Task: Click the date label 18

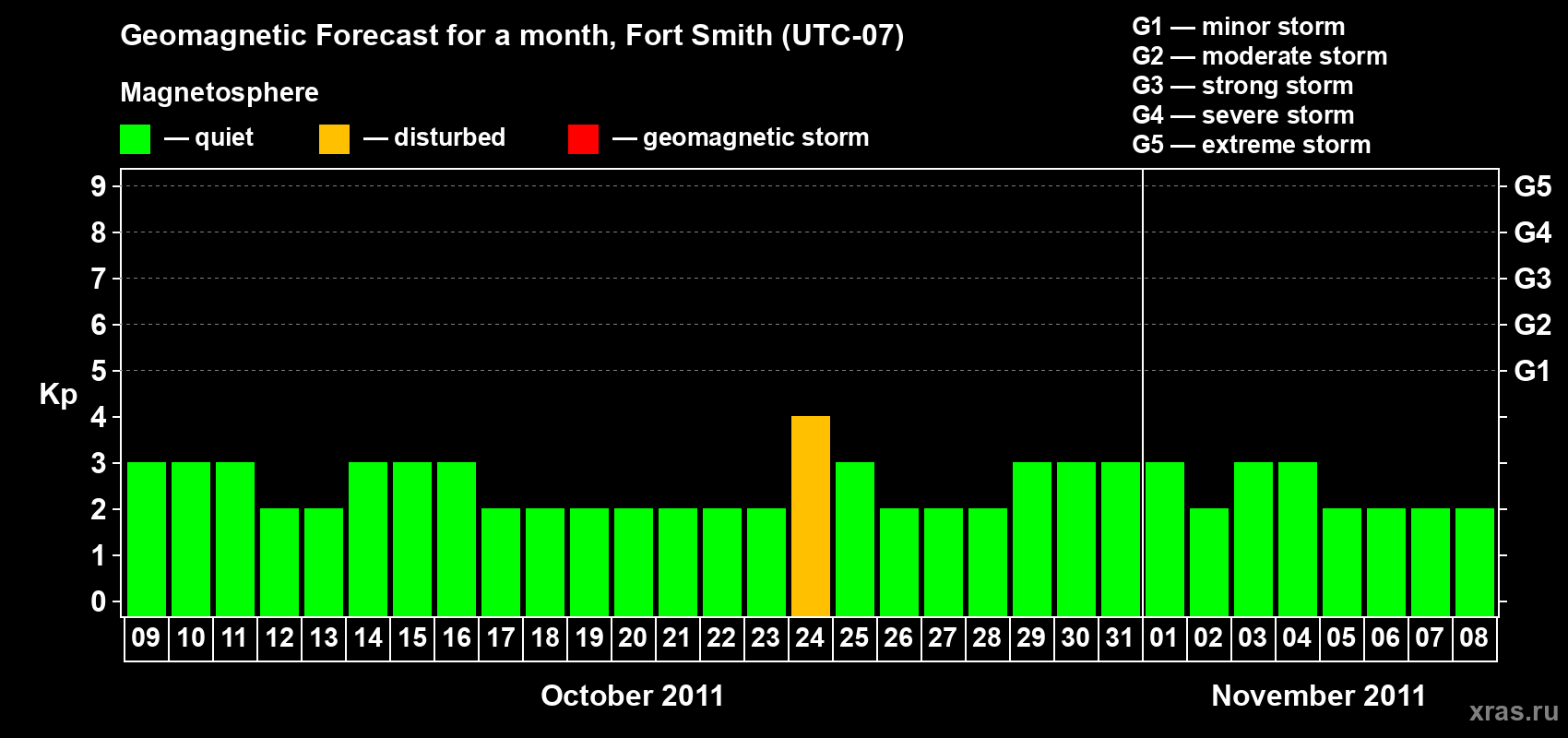Action: 545,637
